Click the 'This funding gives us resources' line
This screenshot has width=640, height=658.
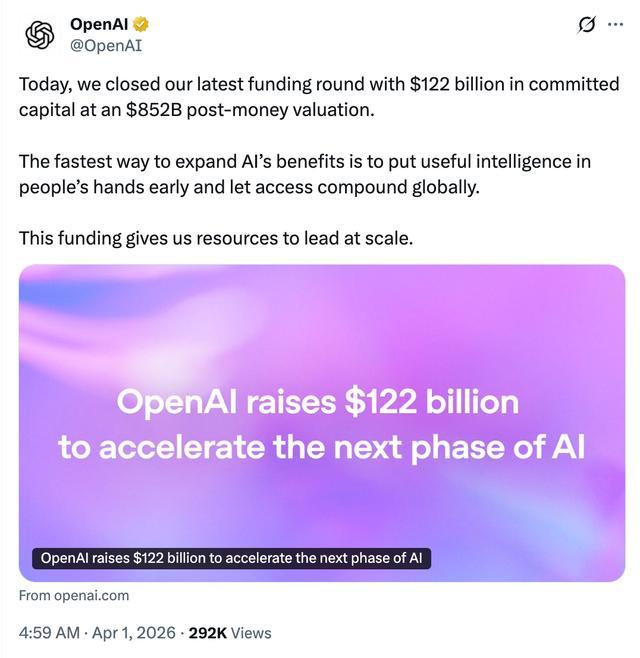pos(216,238)
